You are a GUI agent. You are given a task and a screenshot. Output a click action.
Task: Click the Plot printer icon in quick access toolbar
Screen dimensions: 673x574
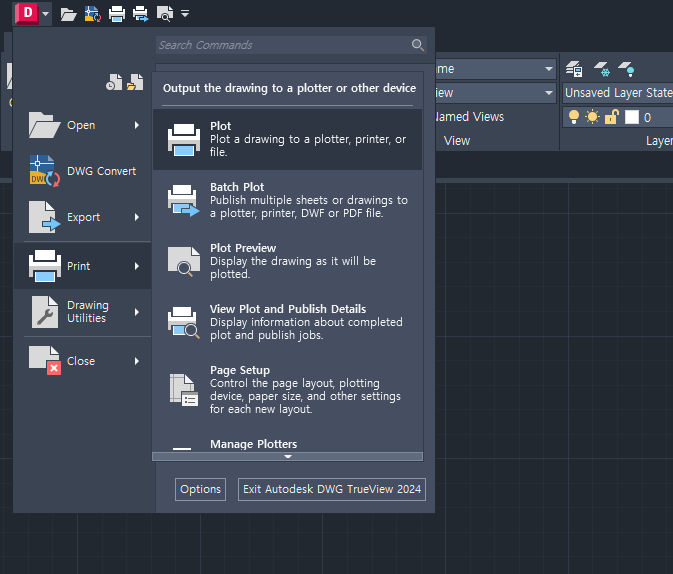pos(117,14)
